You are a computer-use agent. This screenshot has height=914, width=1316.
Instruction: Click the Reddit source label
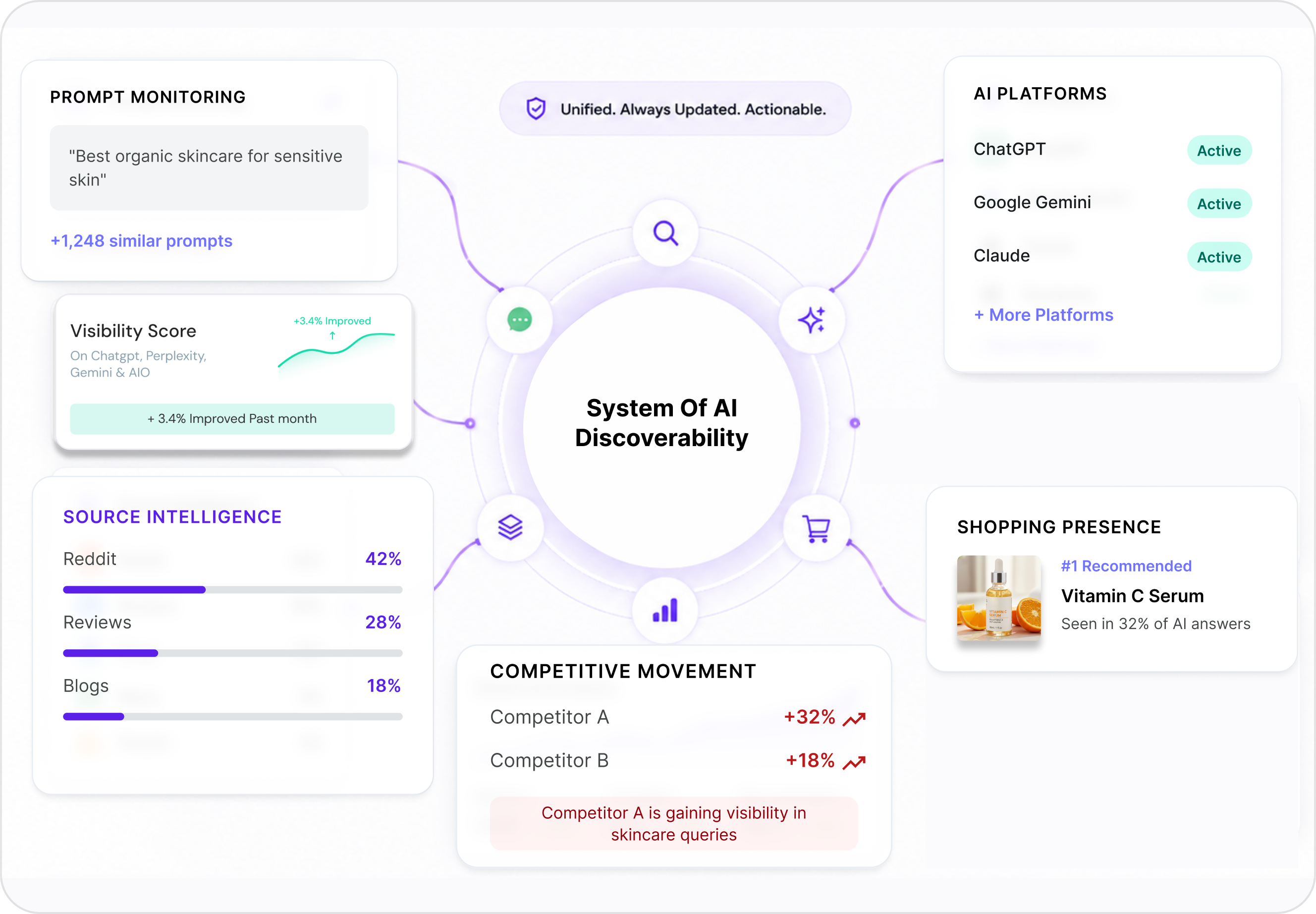(x=90, y=559)
